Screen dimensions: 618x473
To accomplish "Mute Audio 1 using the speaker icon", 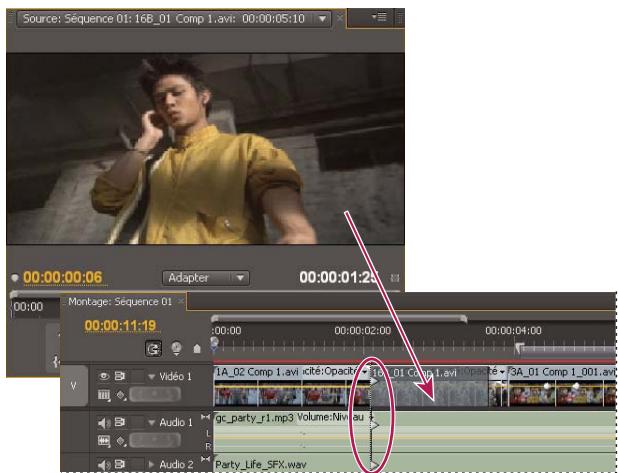I will coord(104,423).
